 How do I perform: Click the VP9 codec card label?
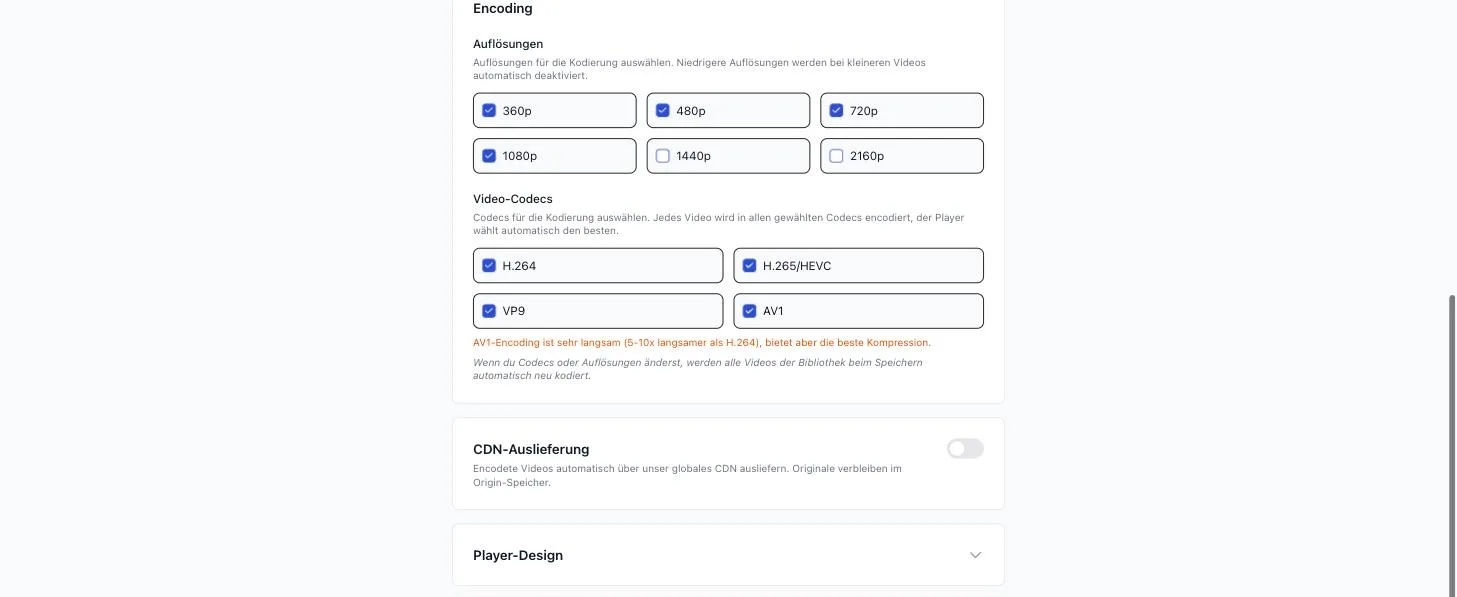click(x=513, y=311)
